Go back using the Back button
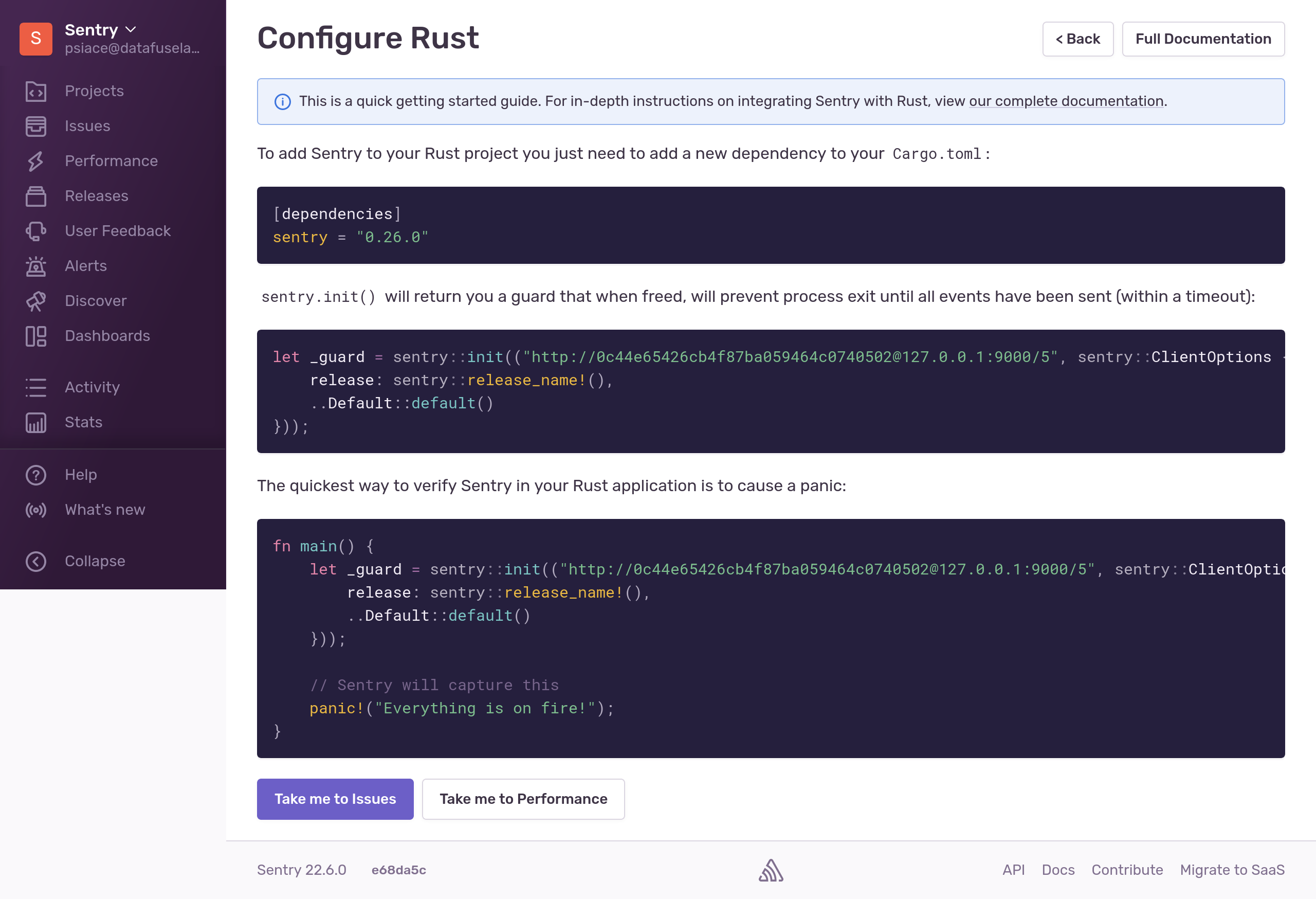The height and width of the screenshot is (899, 1316). pos(1077,39)
